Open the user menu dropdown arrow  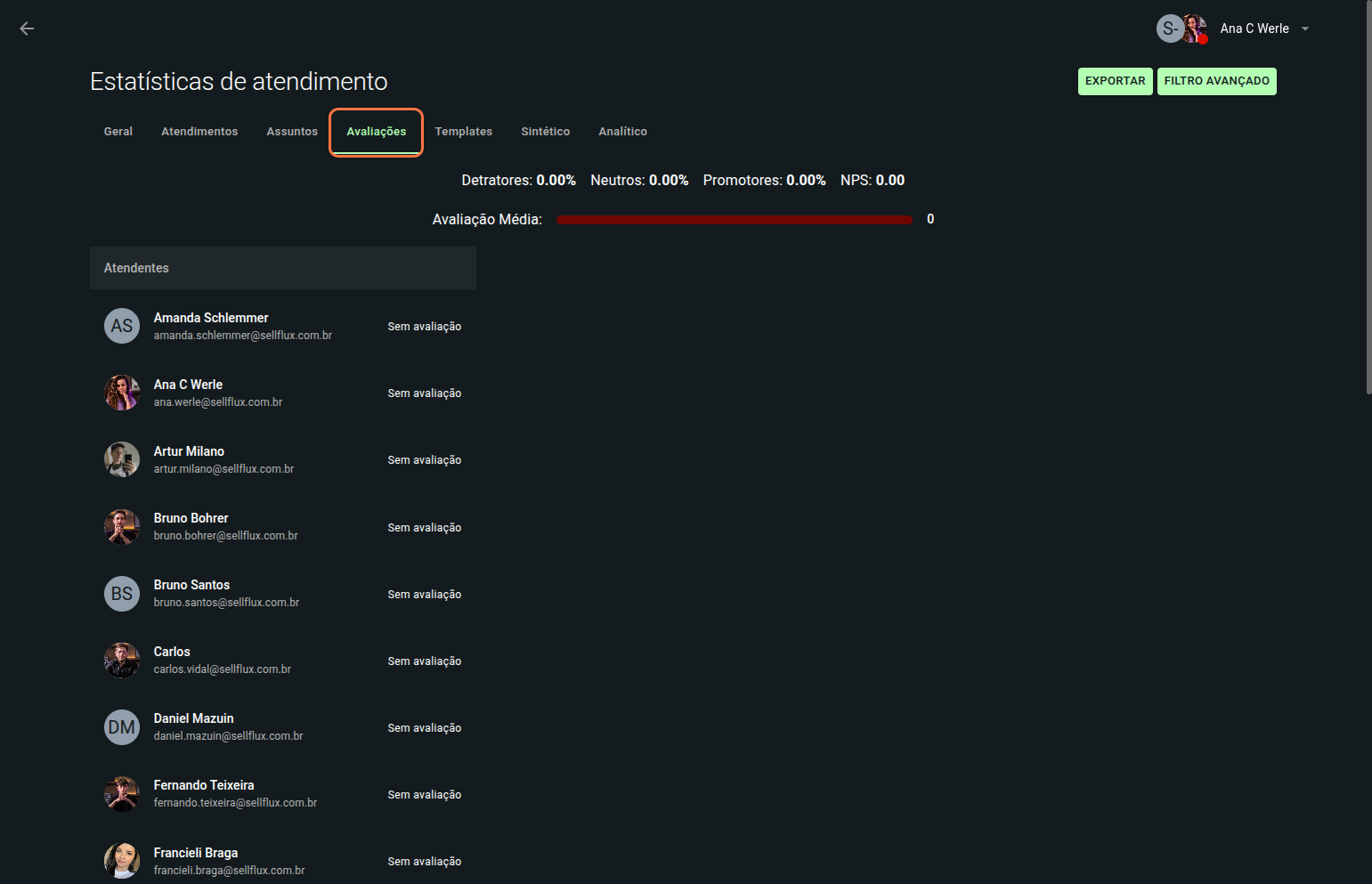[x=1305, y=28]
